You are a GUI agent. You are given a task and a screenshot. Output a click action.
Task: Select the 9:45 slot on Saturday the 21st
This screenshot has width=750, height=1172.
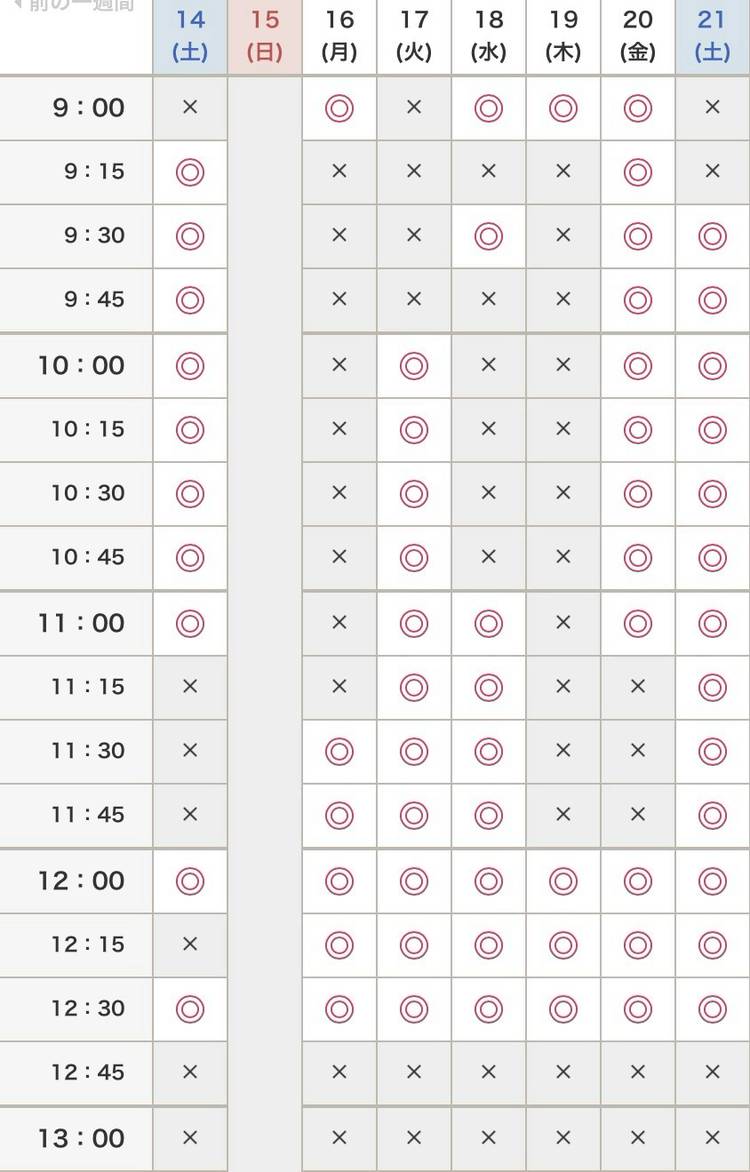coord(712,299)
